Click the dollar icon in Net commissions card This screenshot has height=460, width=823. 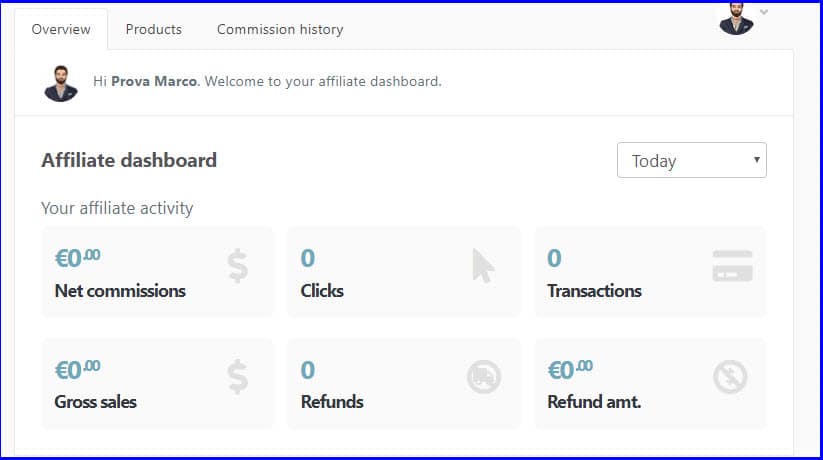(238, 266)
